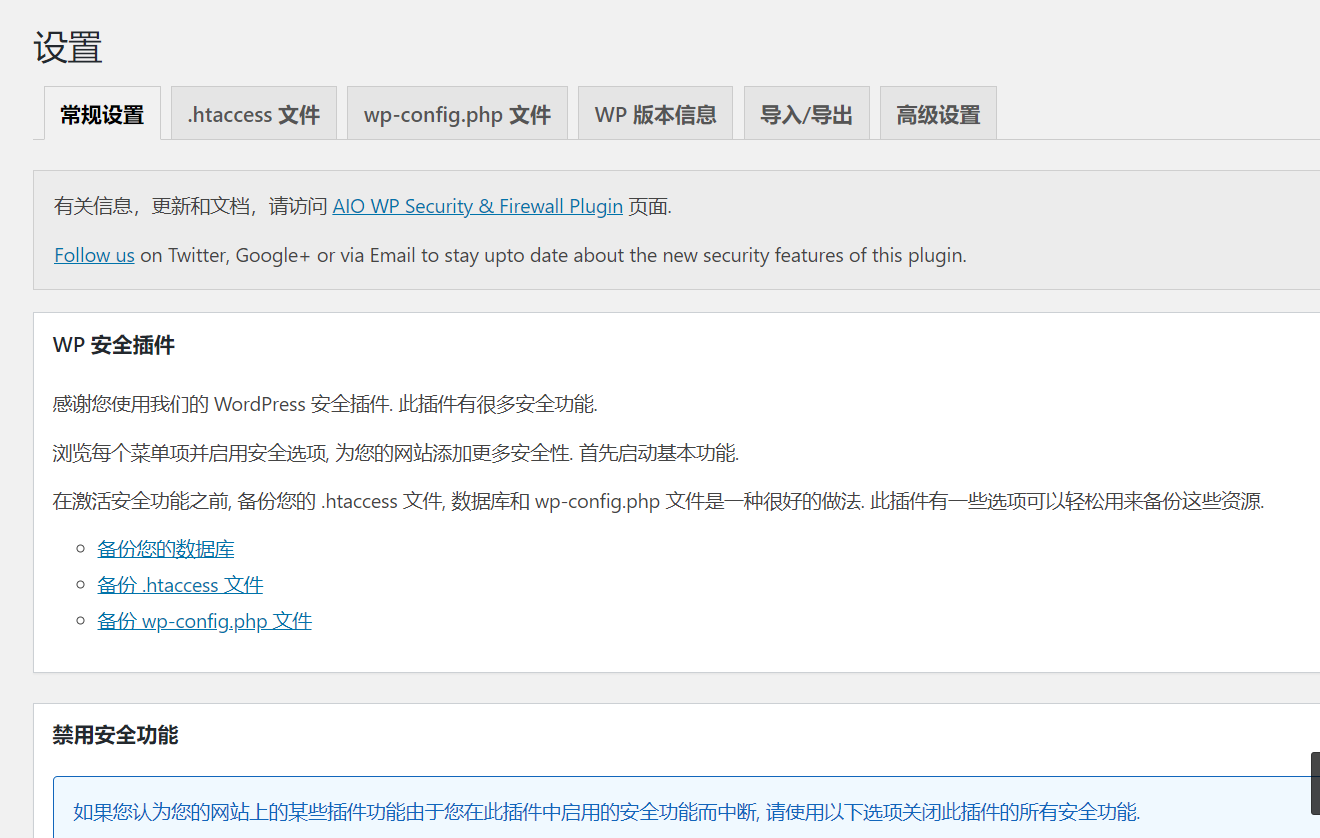Click the paragraph starting with 浏览每个菜单项

point(395,453)
